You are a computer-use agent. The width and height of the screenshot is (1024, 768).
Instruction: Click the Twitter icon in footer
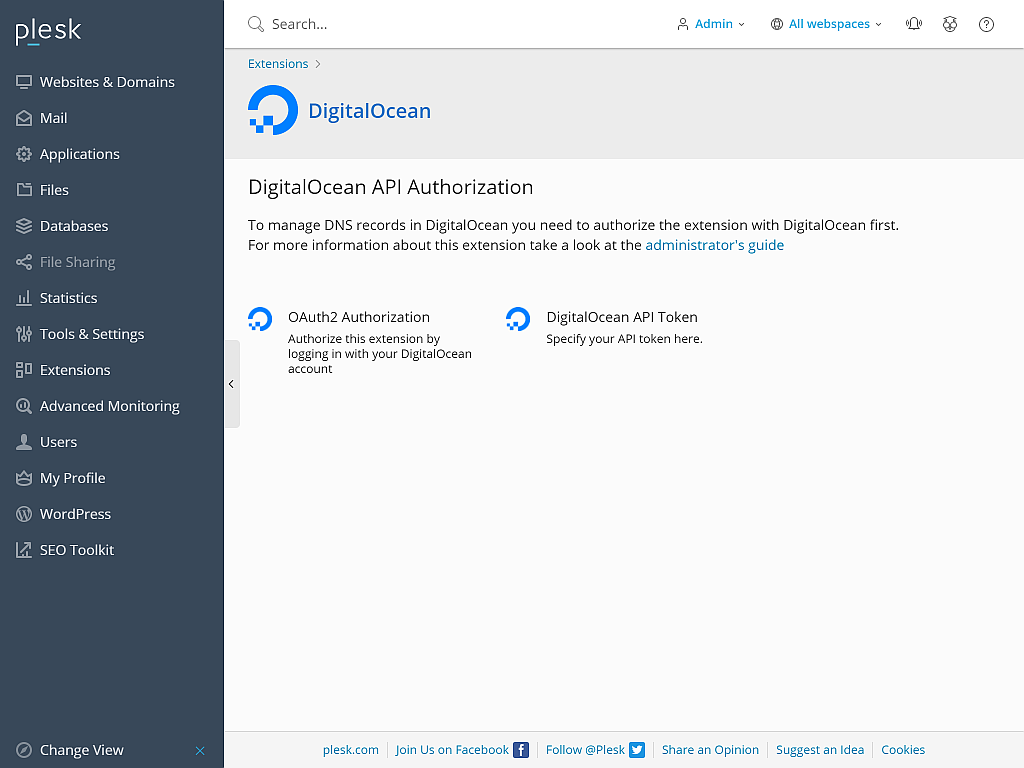coord(637,750)
